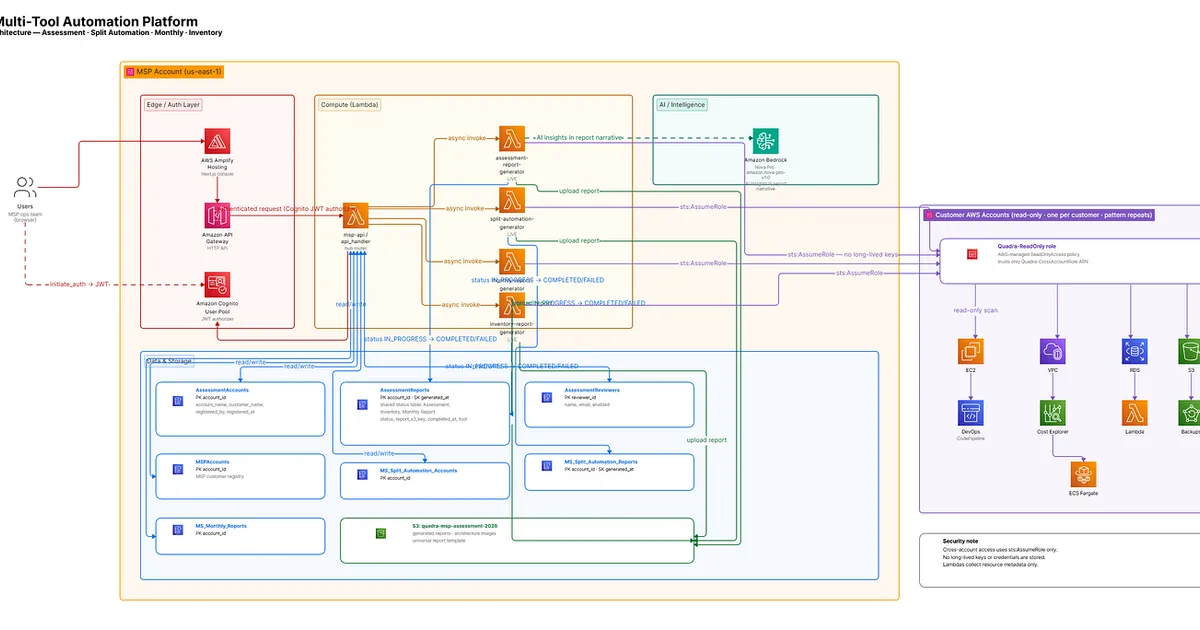The image size is (1200, 630).
Task: Select the RDS service icon
Action: pyautogui.click(x=1134, y=351)
